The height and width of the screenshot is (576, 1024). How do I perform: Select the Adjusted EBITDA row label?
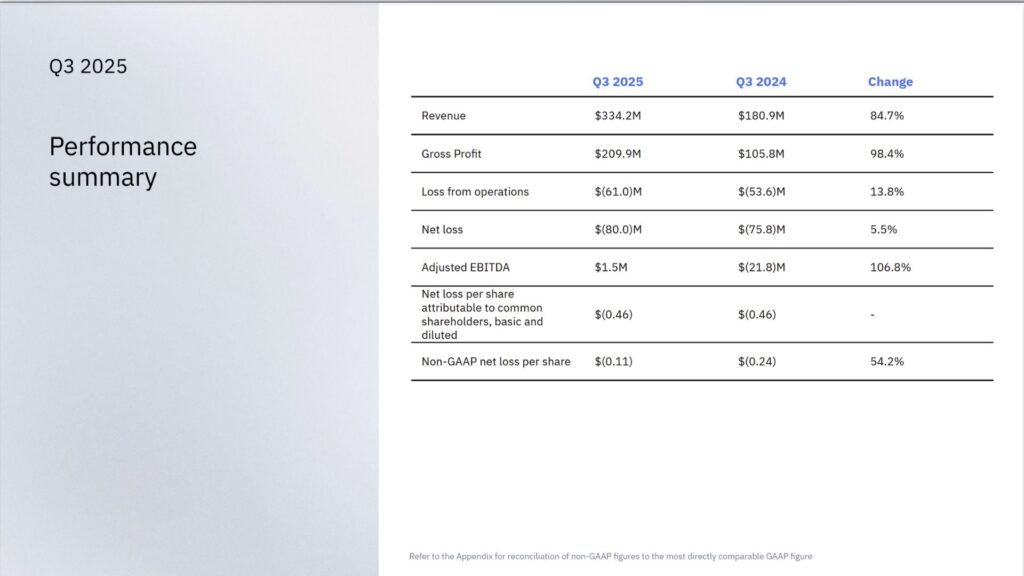pos(467,268)
